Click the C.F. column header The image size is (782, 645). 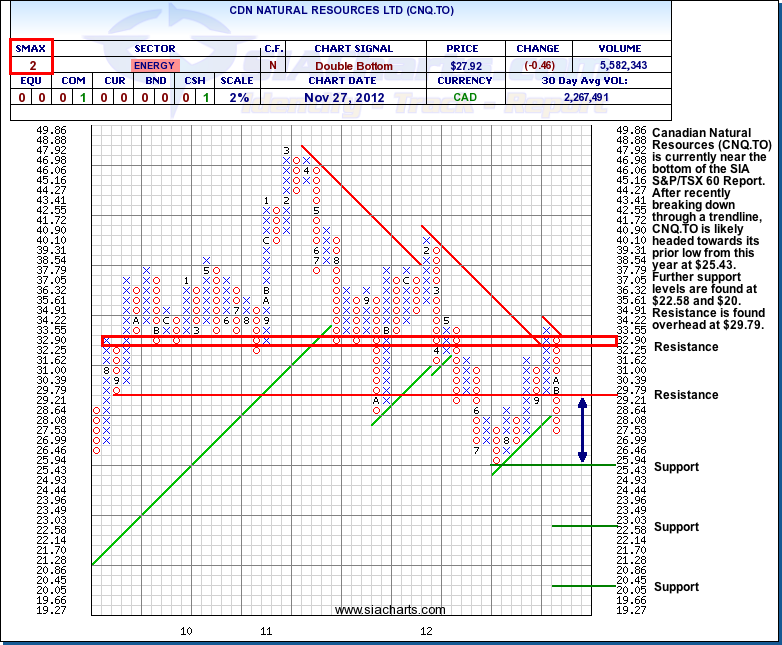[x=274, y=48]
